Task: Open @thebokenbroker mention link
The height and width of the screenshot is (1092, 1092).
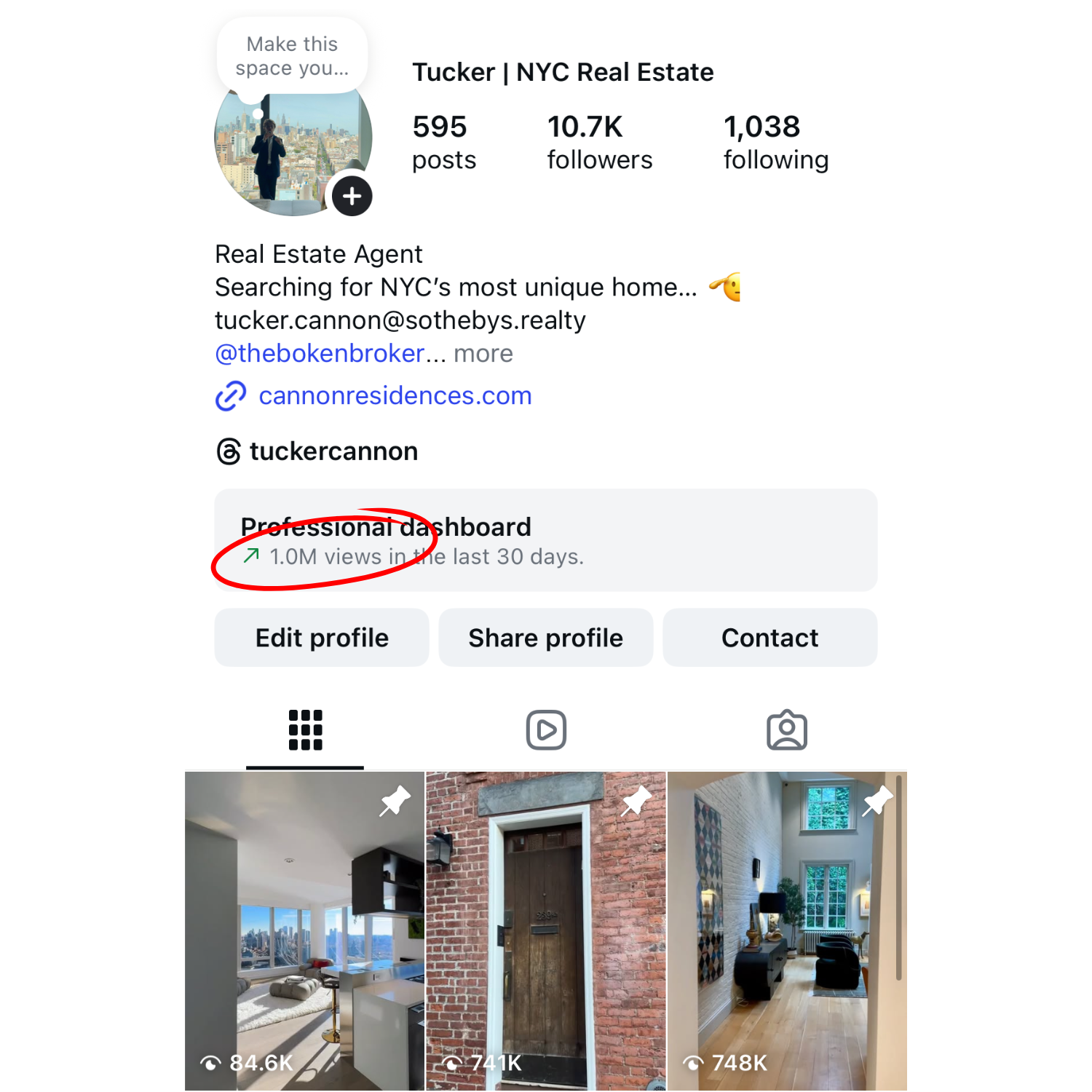Action: (320, 354)
